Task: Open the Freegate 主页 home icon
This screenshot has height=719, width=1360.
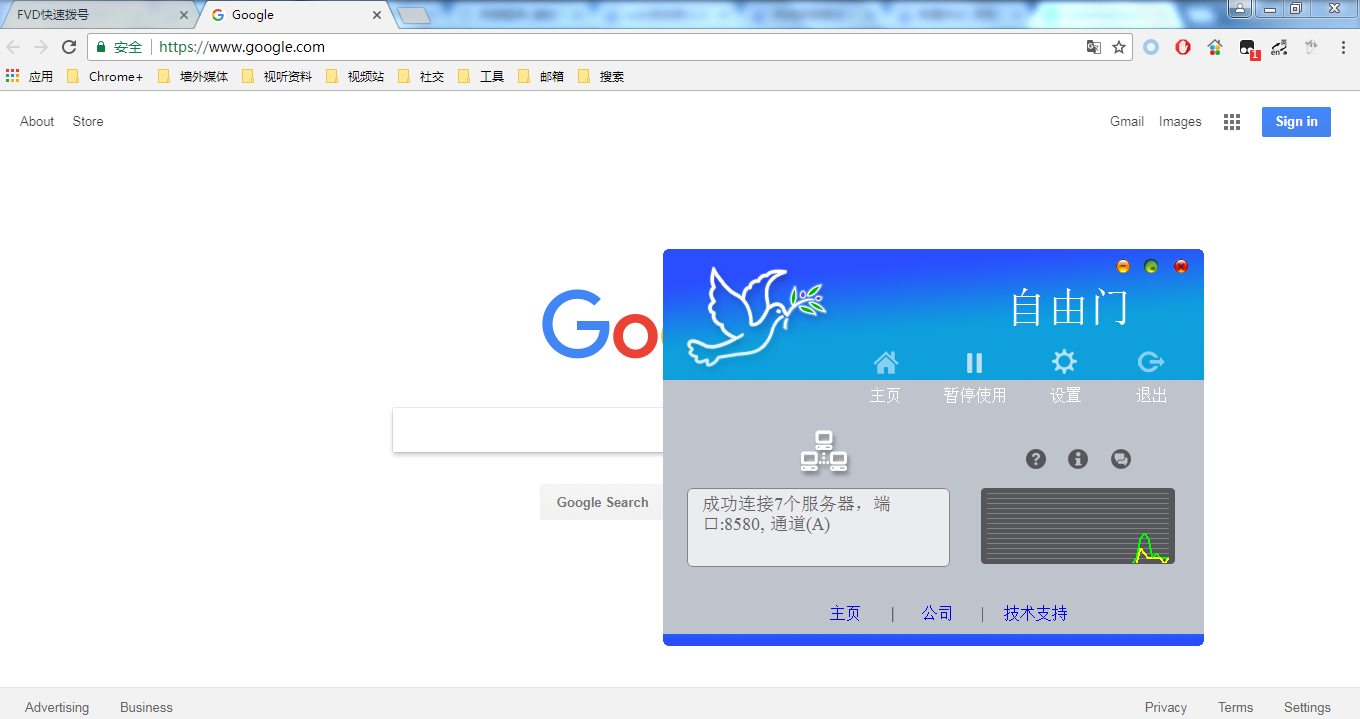Action: [x=885, y=362]
